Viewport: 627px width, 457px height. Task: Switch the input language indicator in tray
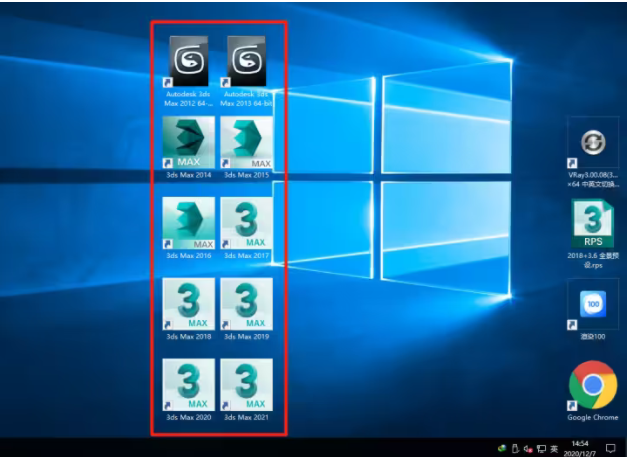tap(554, 449)
